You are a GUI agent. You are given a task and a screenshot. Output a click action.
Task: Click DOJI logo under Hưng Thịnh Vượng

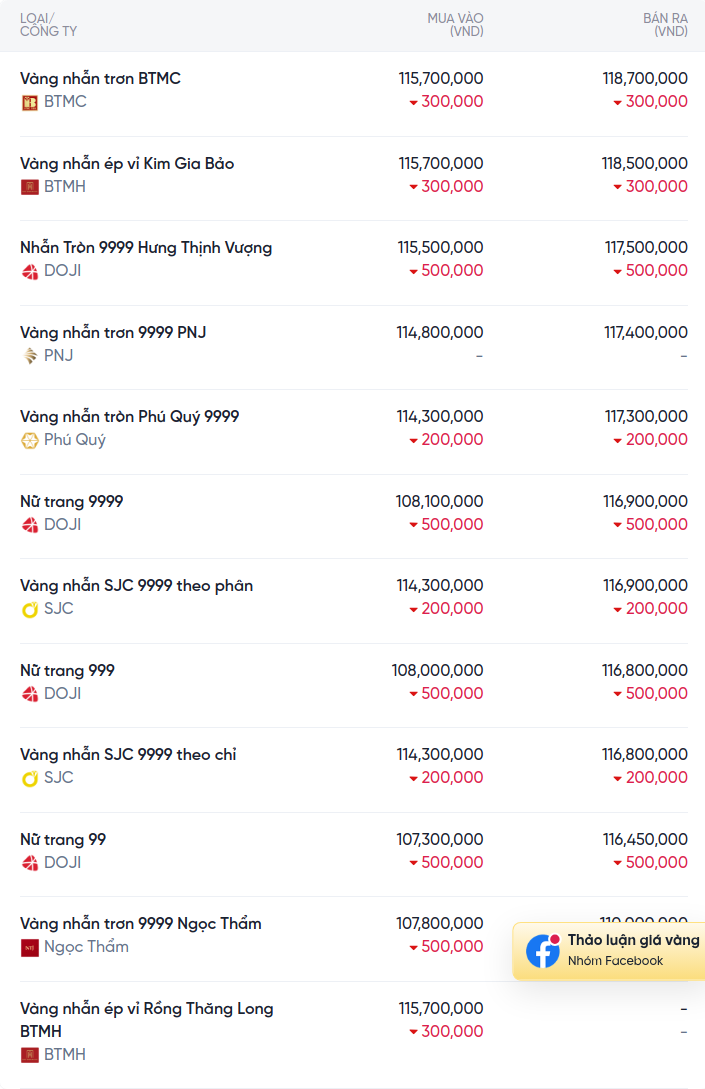pyautogui.click(x=29, y=272)
